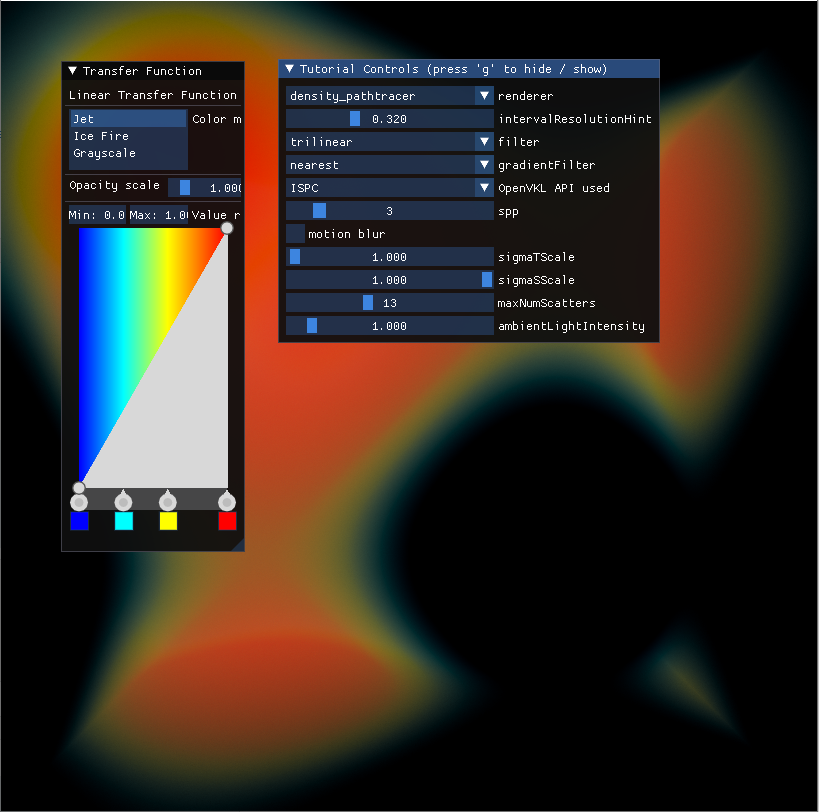
Task: Pick the blue color swatch
Action: (x=79, y=521)
